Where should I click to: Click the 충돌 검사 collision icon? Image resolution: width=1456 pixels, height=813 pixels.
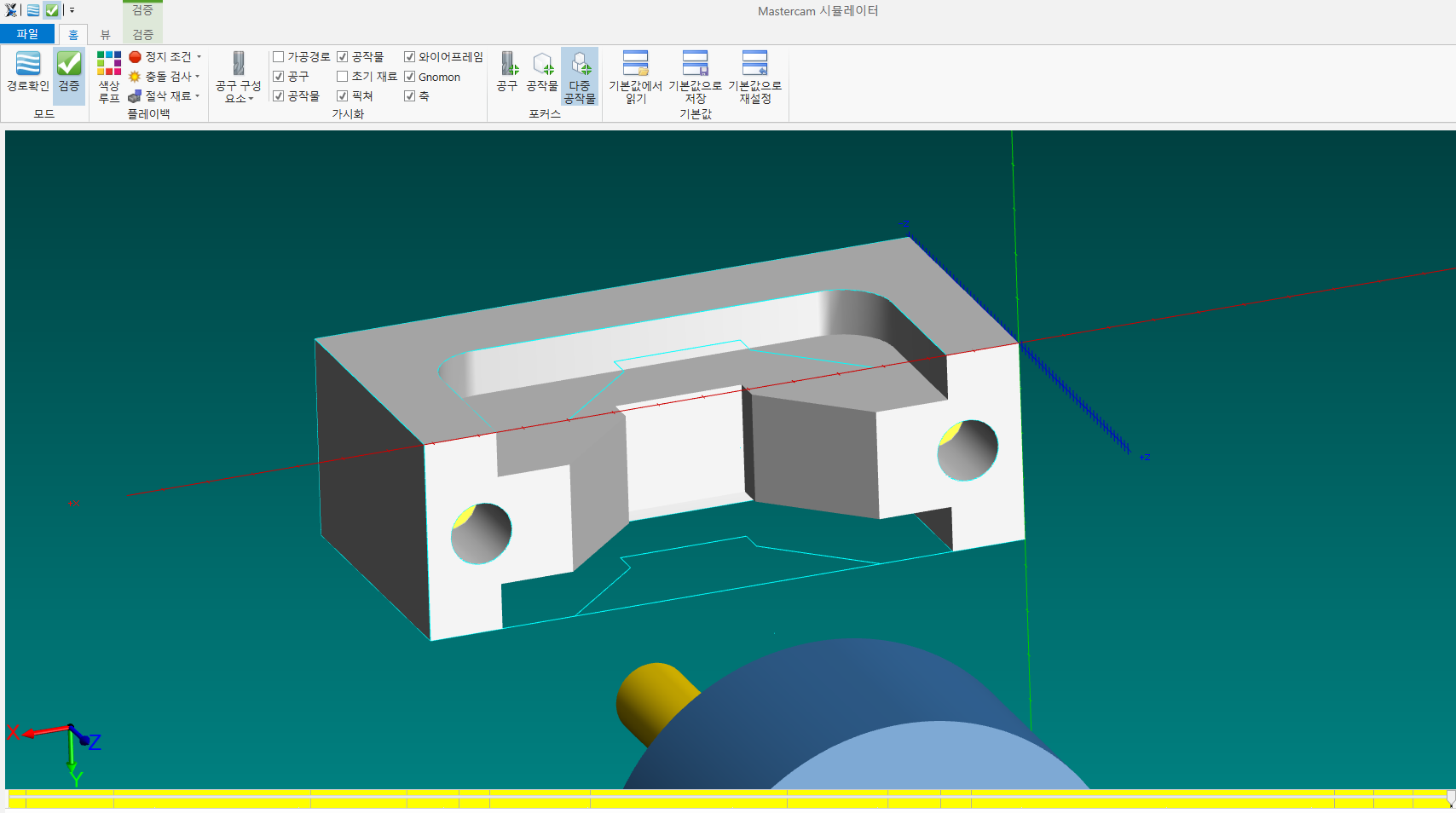pyautogui.click(x=135, y=77)
